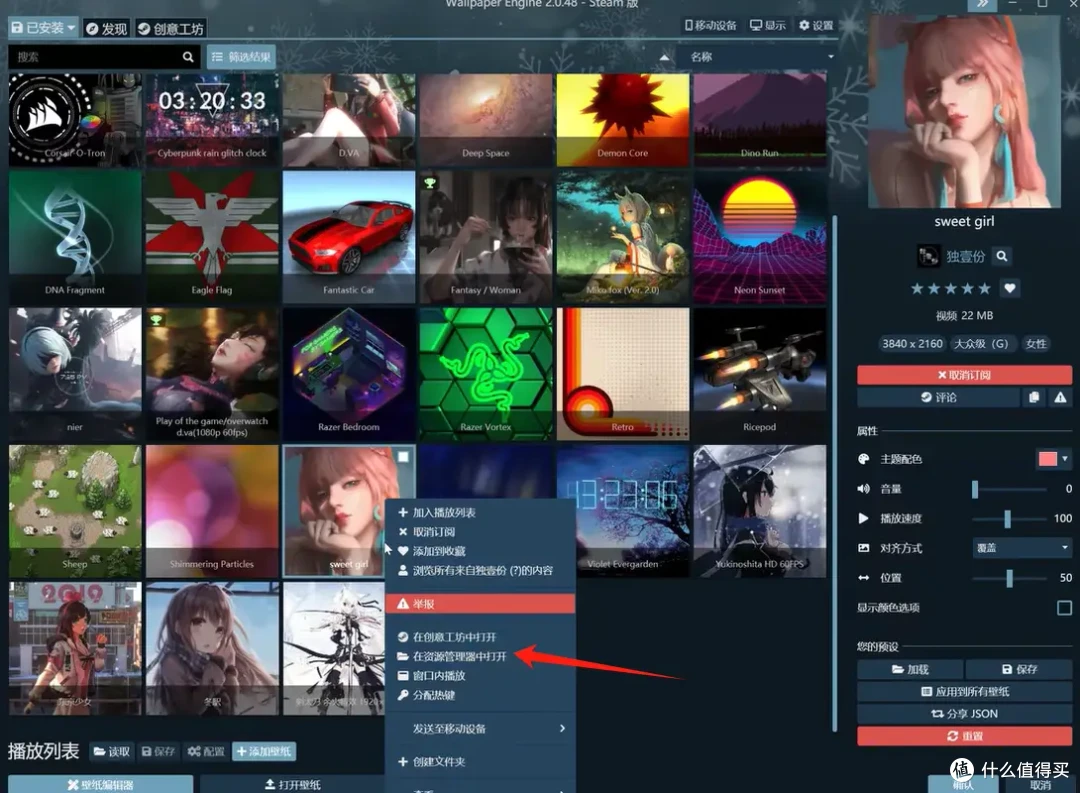1080x793 pixels.
Task: Choose 分配热键 menu item
Action: click(480, 695)
